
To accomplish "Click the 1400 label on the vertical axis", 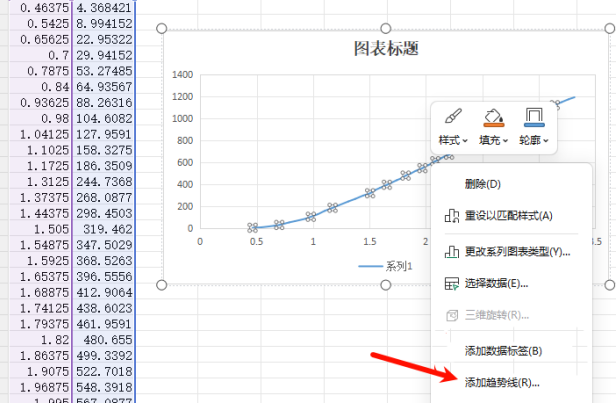I will pyautogui.click(x=180, y=75).
